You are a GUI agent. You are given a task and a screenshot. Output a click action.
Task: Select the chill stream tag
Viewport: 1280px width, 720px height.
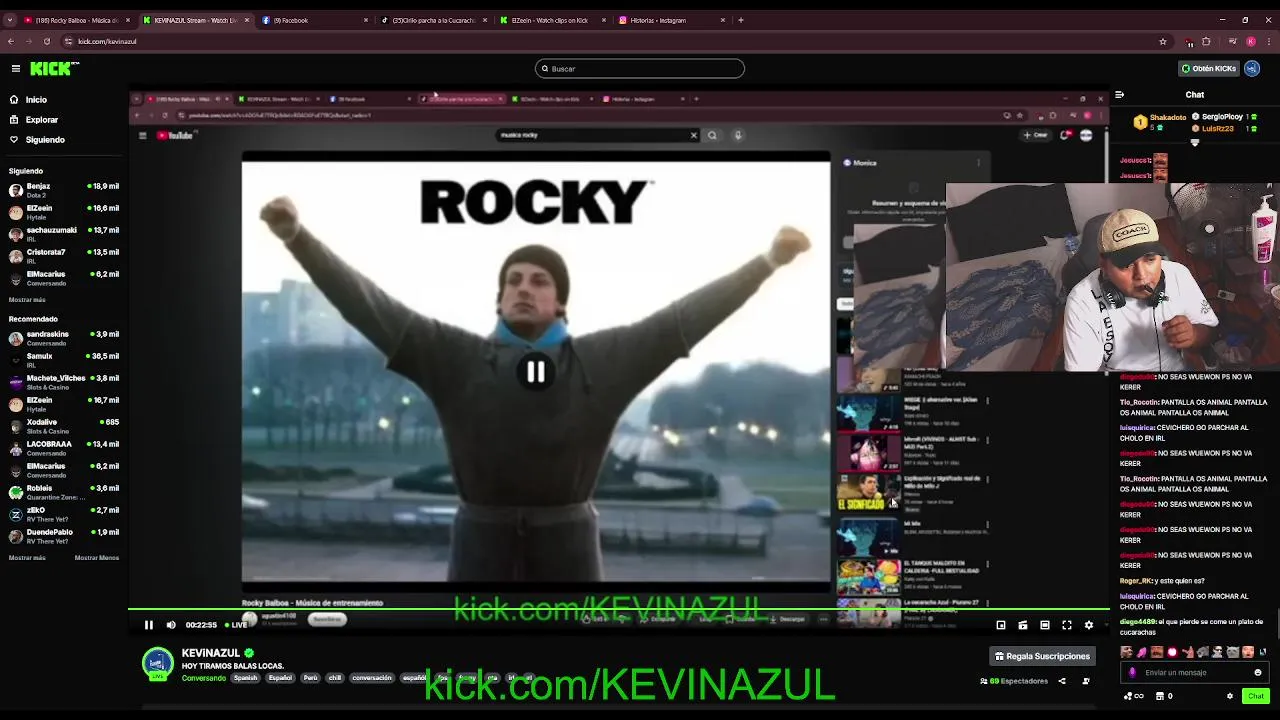[335, 678]
